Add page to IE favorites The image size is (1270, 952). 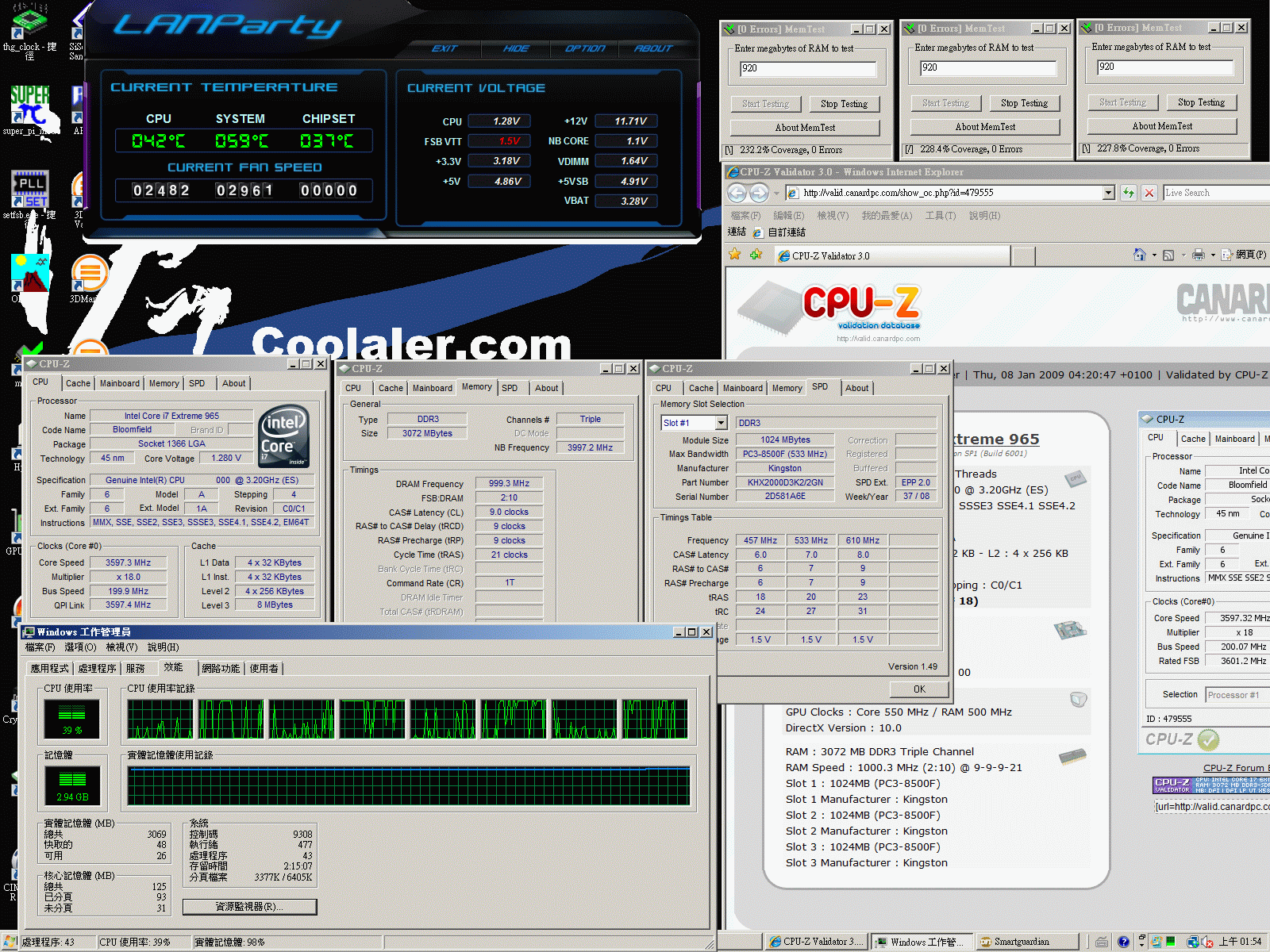click(x=756, y=255)
